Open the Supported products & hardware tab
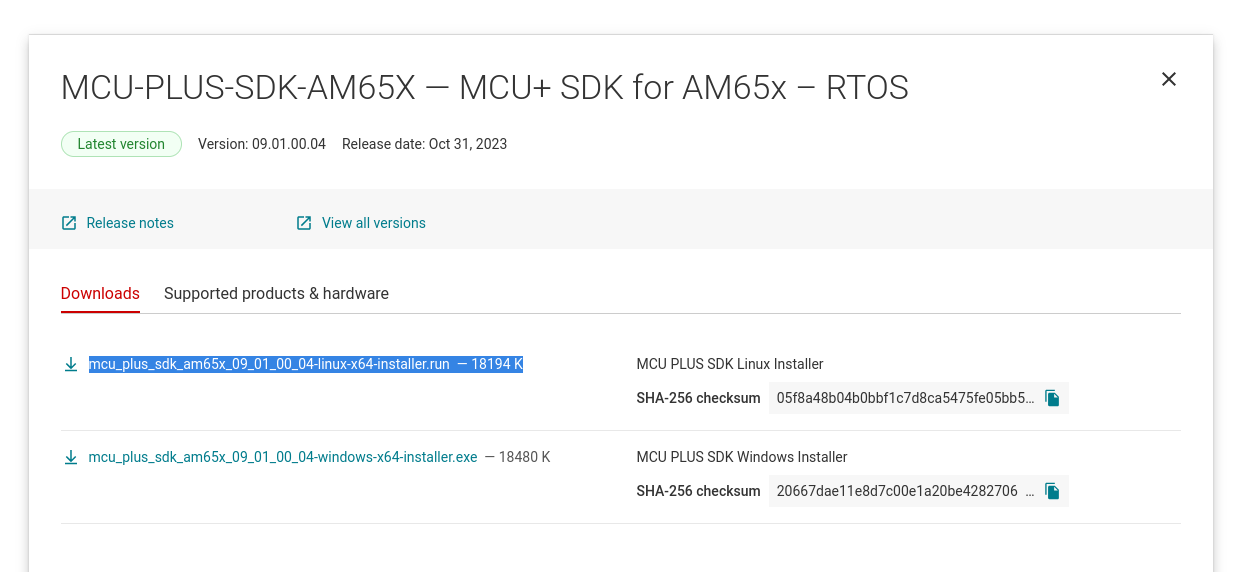Viewport: 1233px width, 572px height. pyautogui.click(x=276, y=294)
